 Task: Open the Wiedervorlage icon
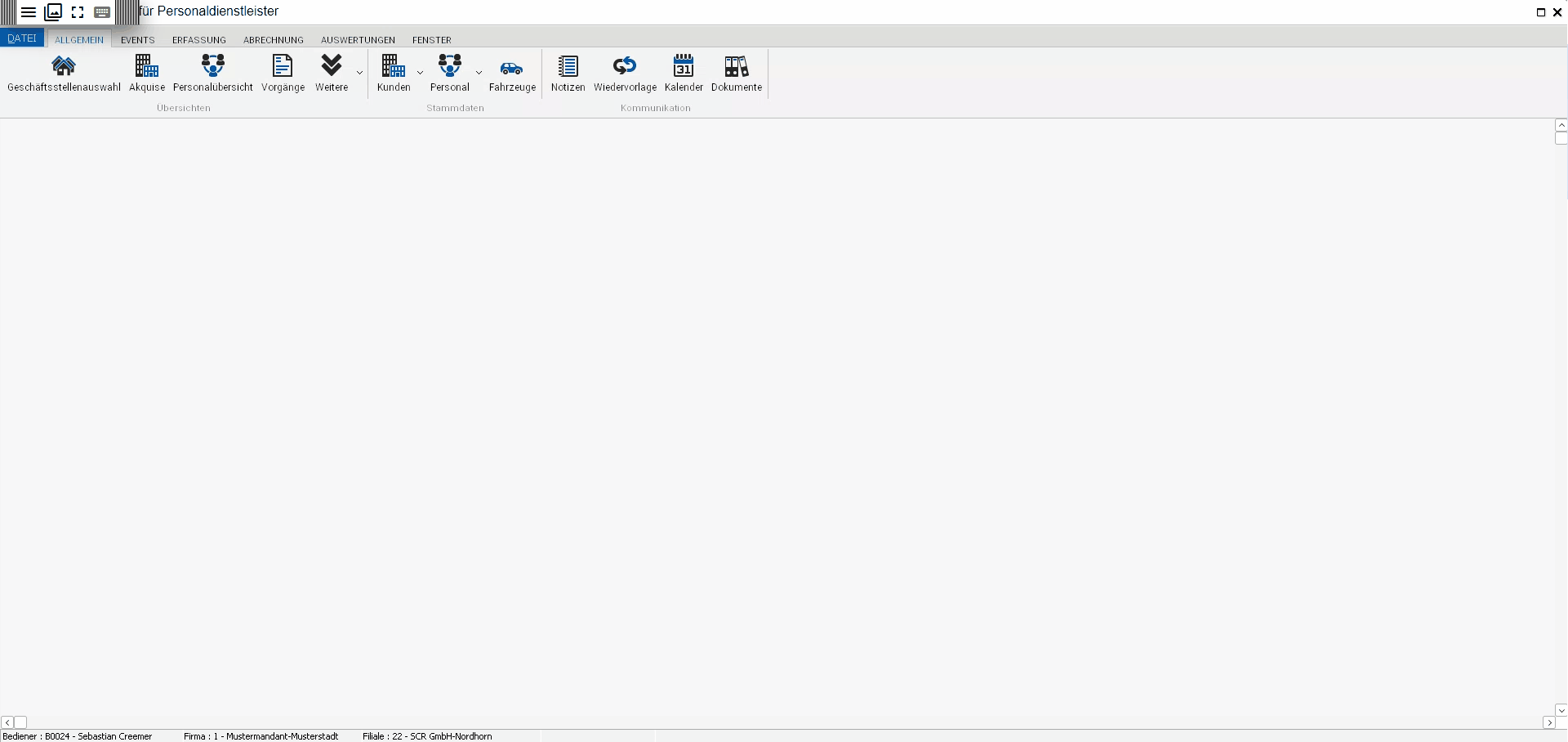click(x=625, y=65)
